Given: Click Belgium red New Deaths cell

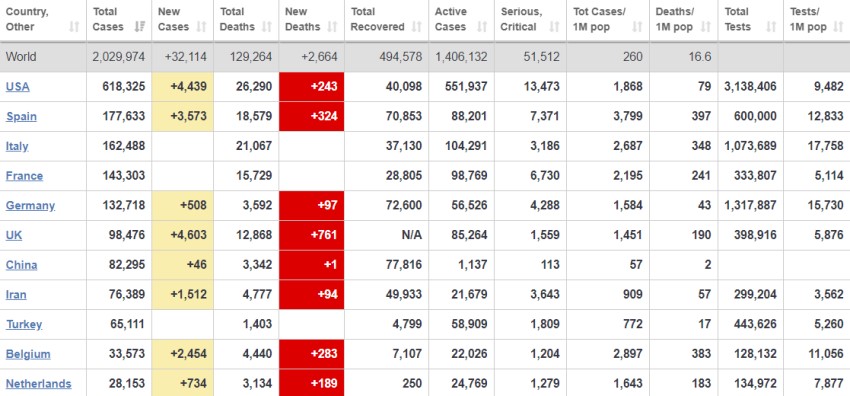Looking at the screenshot, I should click(312, 354).
